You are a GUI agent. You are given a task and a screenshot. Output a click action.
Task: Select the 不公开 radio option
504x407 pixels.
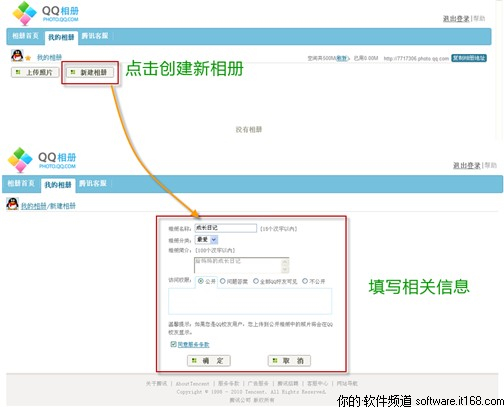click(x=305, y=281)
